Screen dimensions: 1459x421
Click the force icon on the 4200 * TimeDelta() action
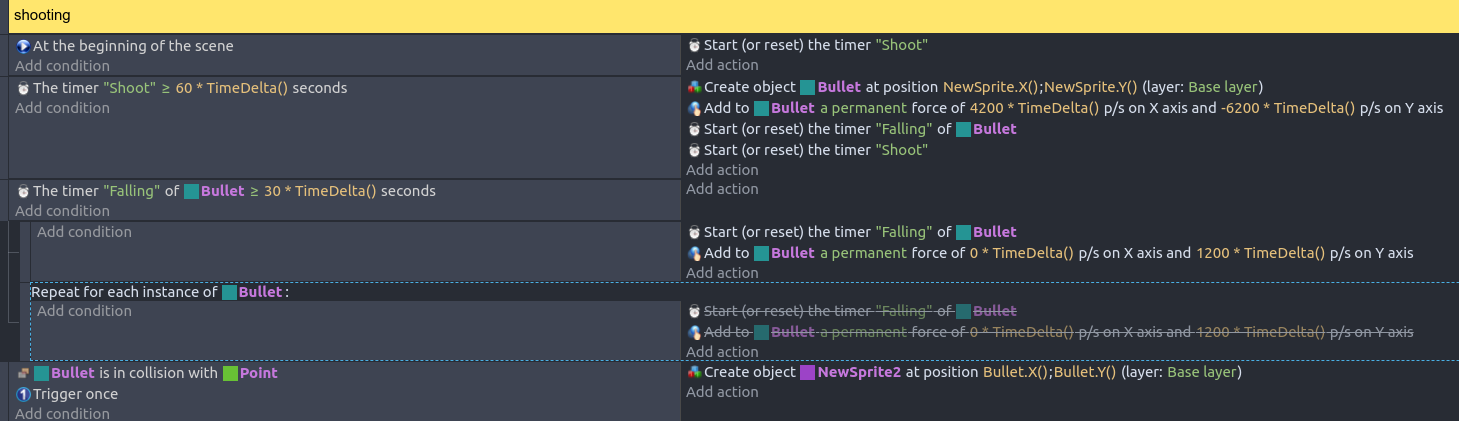point(694,108)
